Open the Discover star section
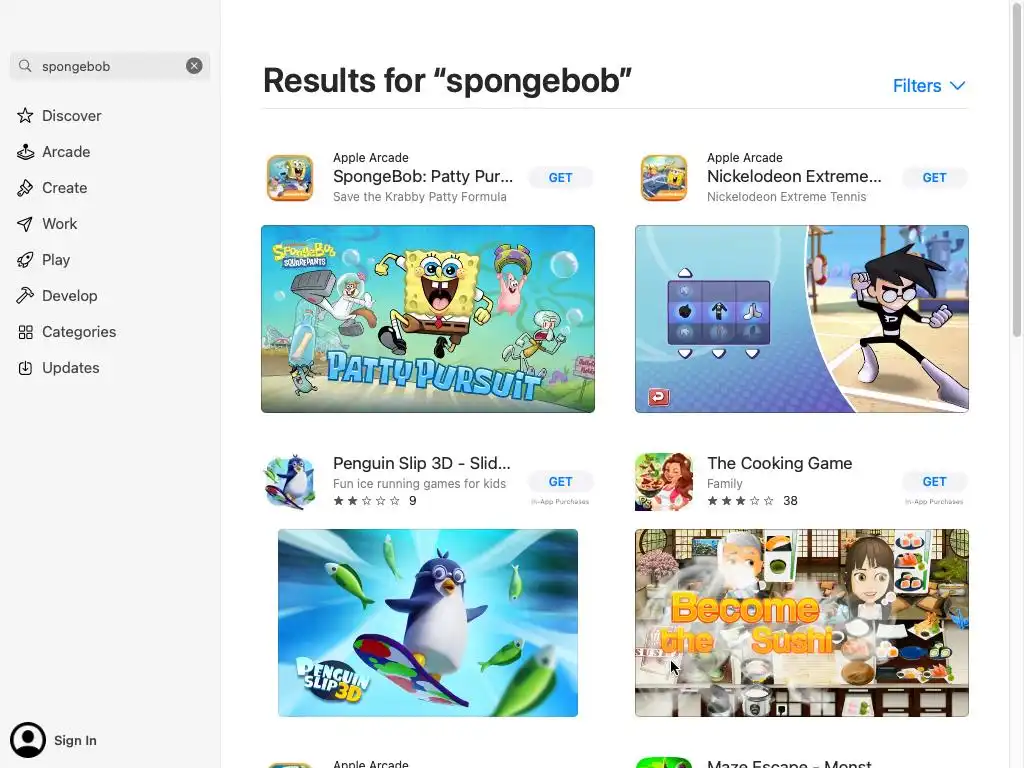This screenshot has width=1024, height=768. coord(59,116)
